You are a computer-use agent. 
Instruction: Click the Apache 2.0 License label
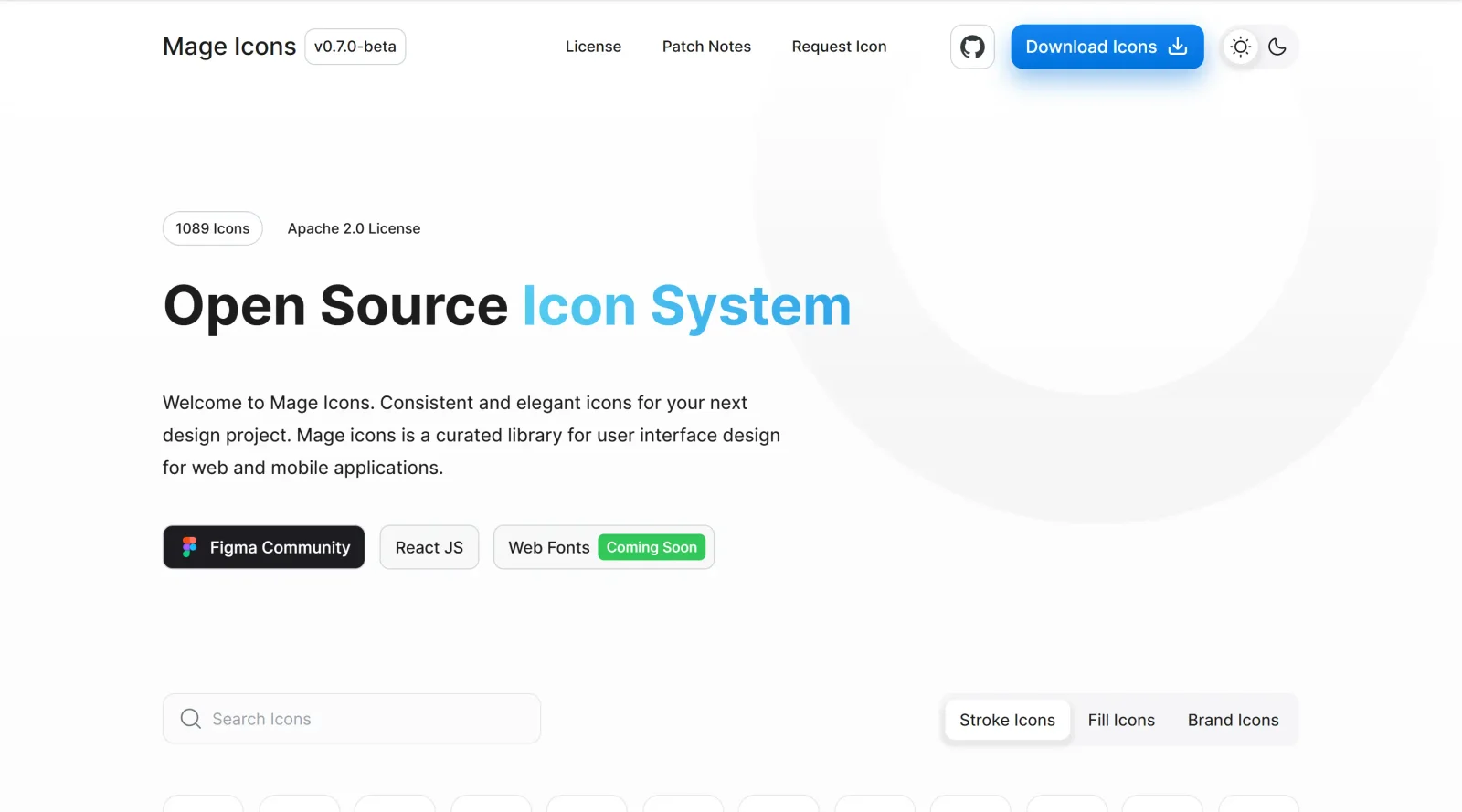pyautogui.click(x=355, y=228)
